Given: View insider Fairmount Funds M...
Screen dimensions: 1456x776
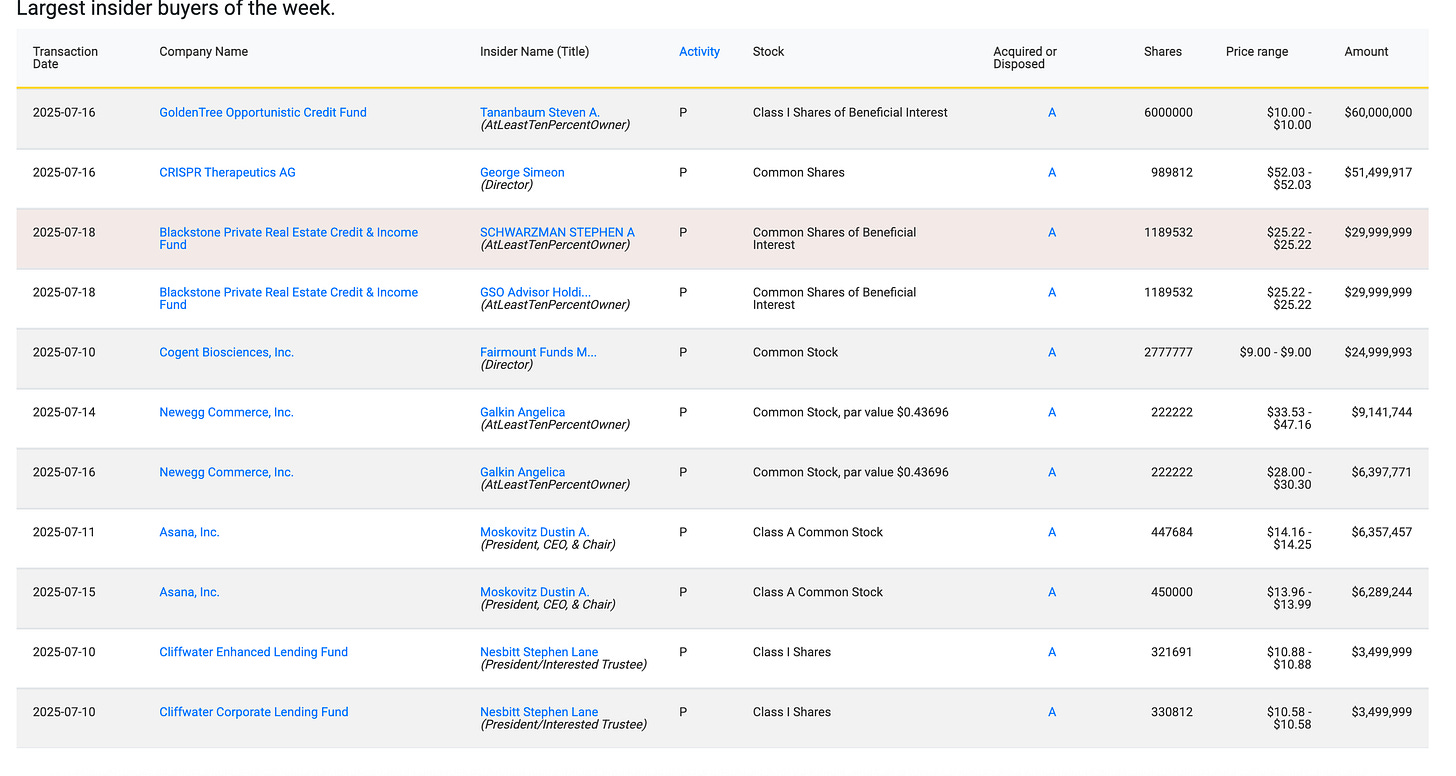Looking at the screenshot, I should pos(538,353).
